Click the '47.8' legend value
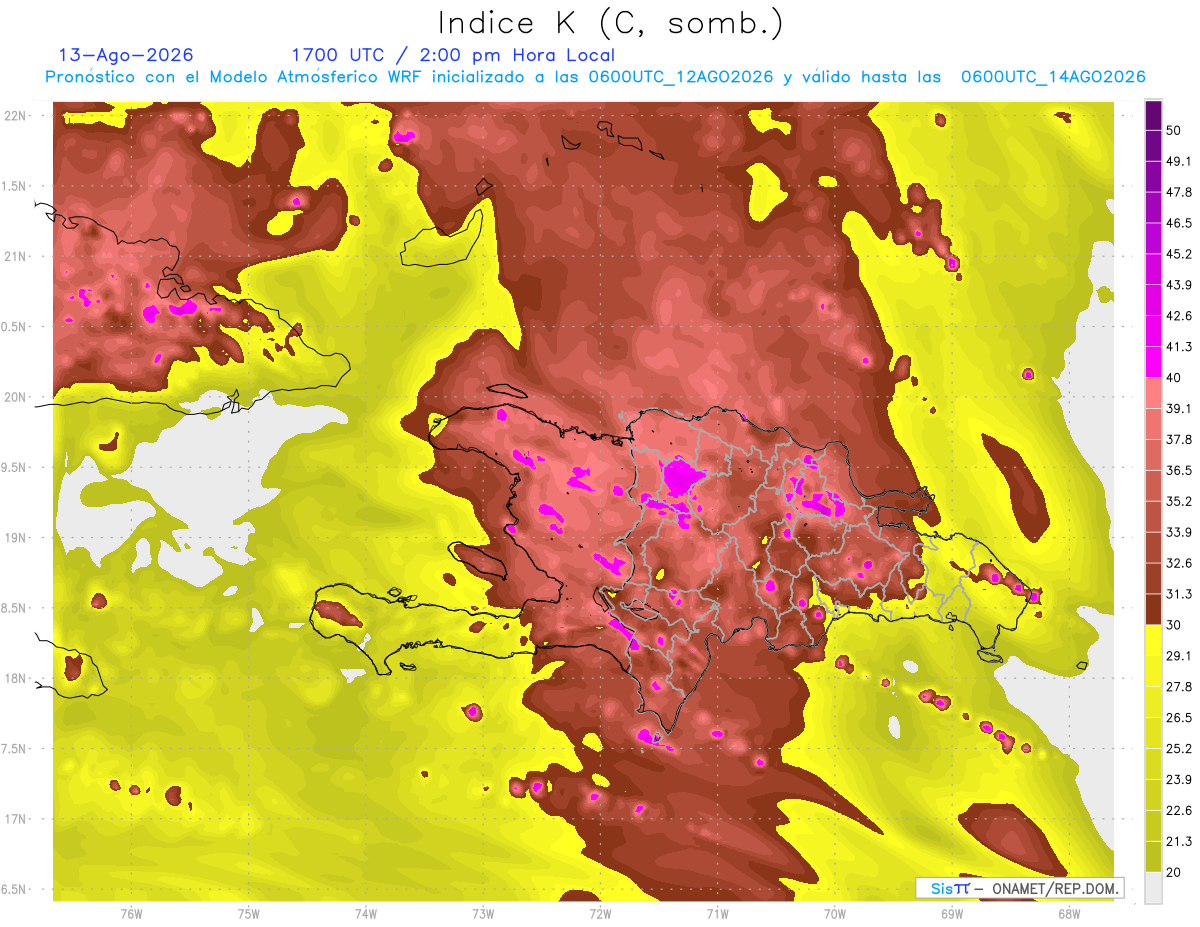The height and width of the screenshot is (927, 1200). [x=1179, y=193]
